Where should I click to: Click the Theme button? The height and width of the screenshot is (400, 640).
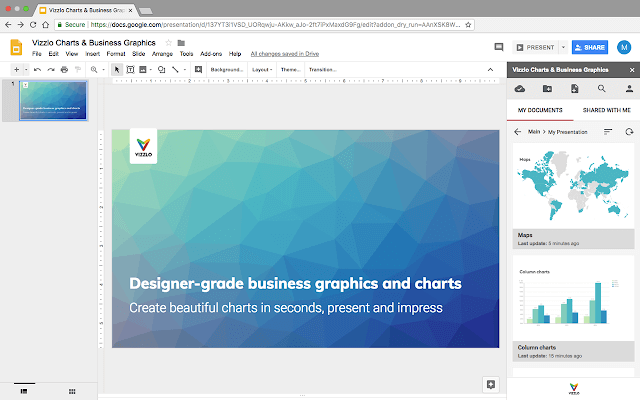(291, 70)
